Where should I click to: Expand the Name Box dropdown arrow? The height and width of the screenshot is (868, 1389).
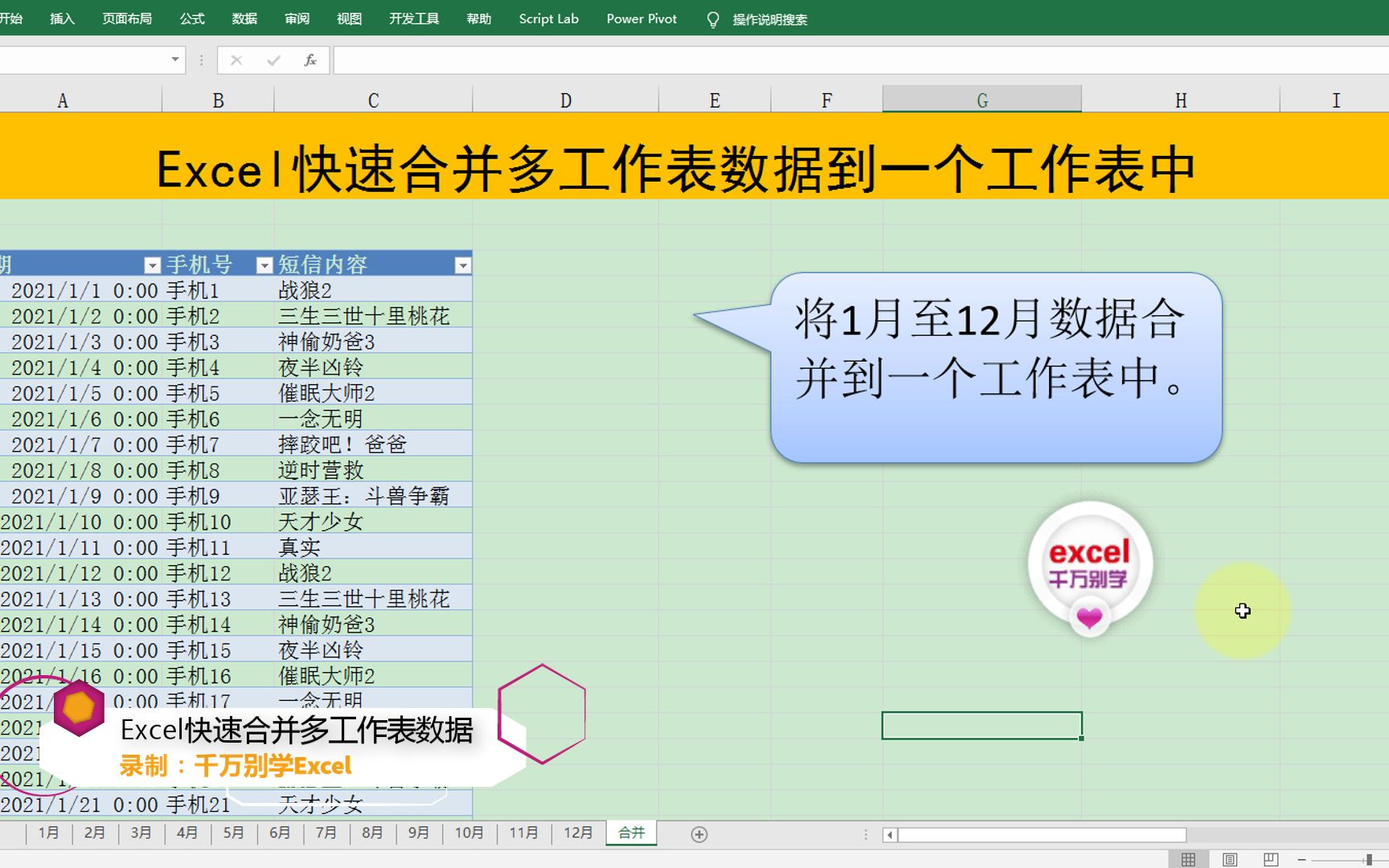click(175, 59)
